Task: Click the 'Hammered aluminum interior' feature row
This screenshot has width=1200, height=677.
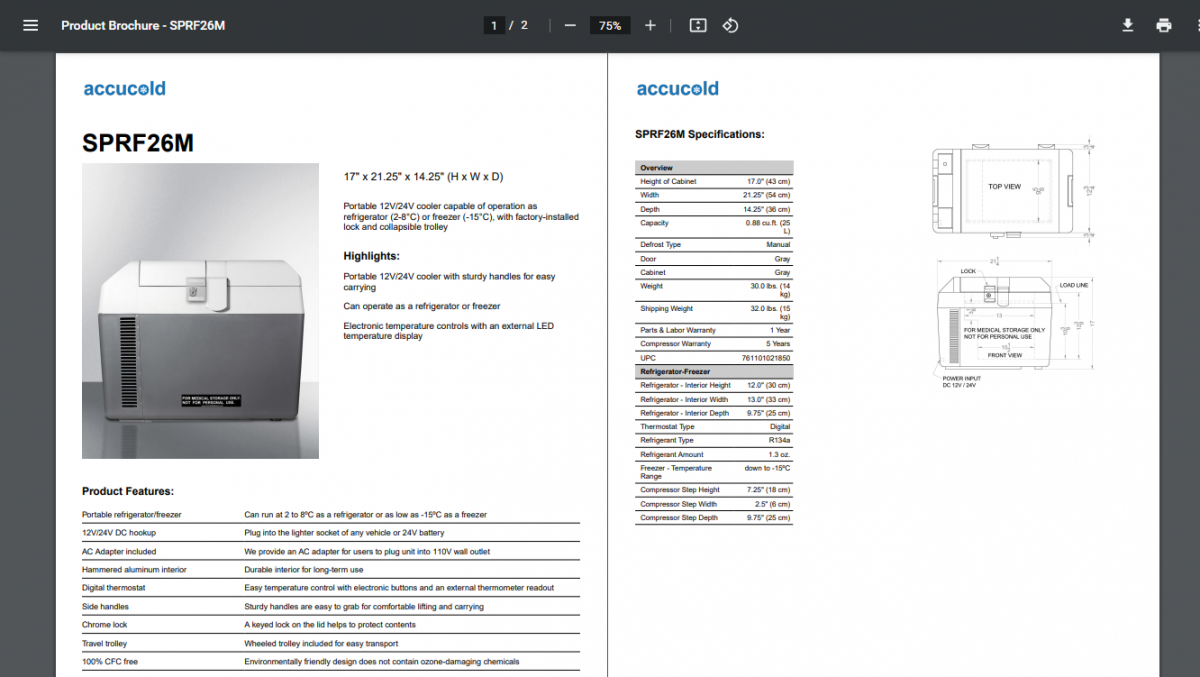Action: tap(331, 570)
